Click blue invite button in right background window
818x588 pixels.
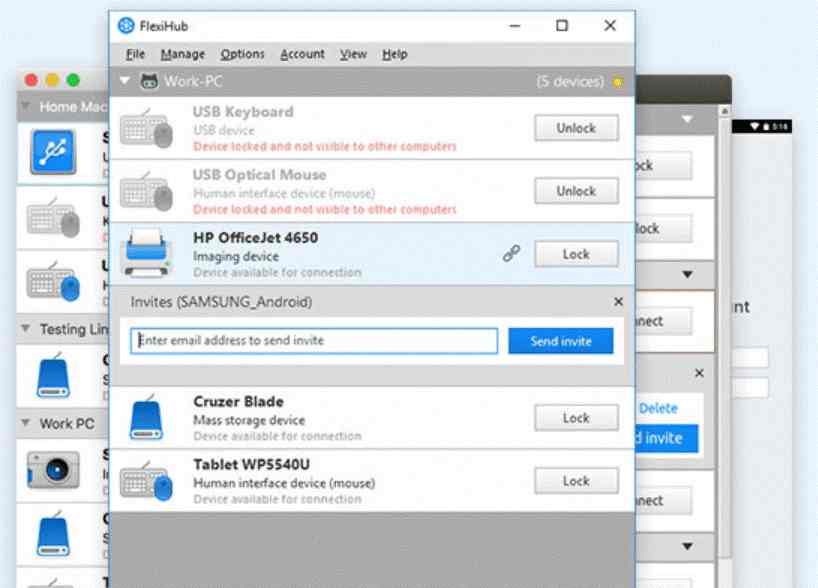666,438
